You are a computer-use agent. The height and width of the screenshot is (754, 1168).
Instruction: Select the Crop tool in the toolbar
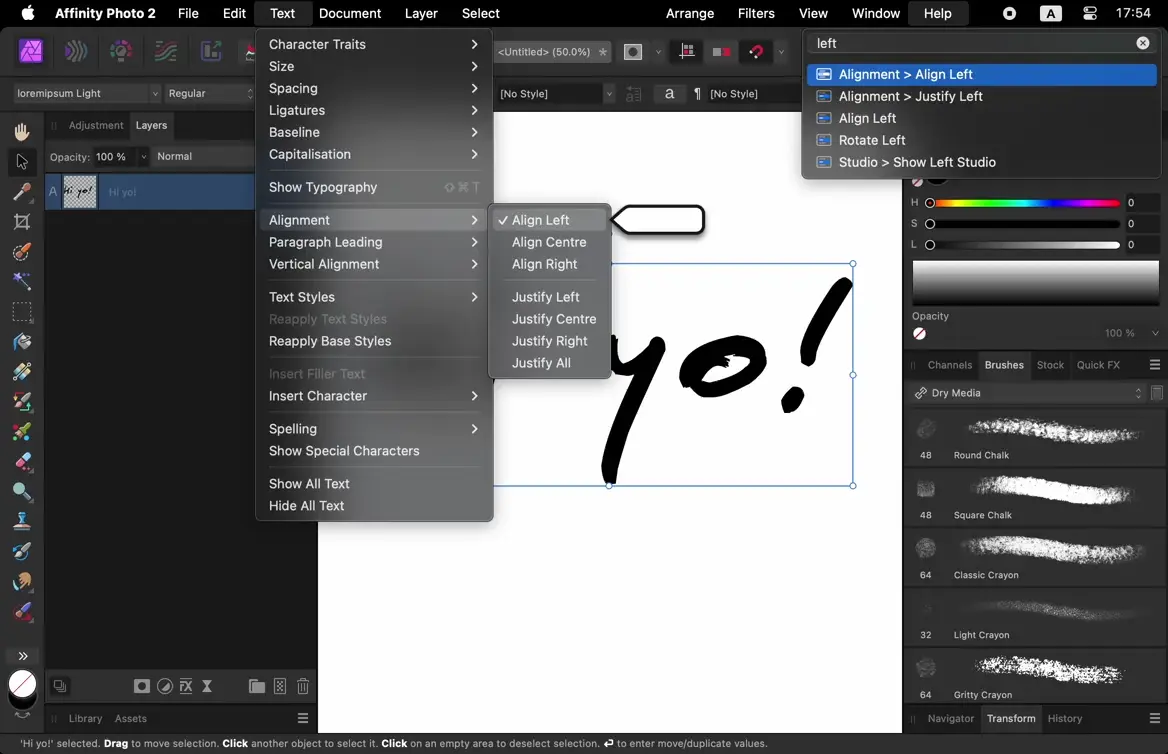pyautogui.click(x=21, y=221)
